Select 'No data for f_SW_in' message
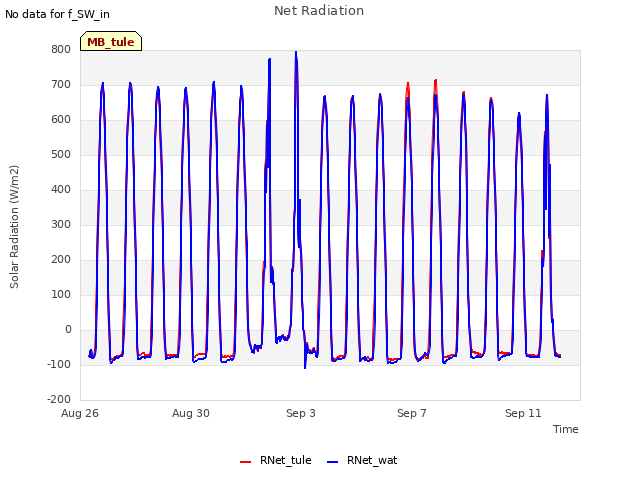The height and width of the screenshot is (480, 640). click(57, 14)
